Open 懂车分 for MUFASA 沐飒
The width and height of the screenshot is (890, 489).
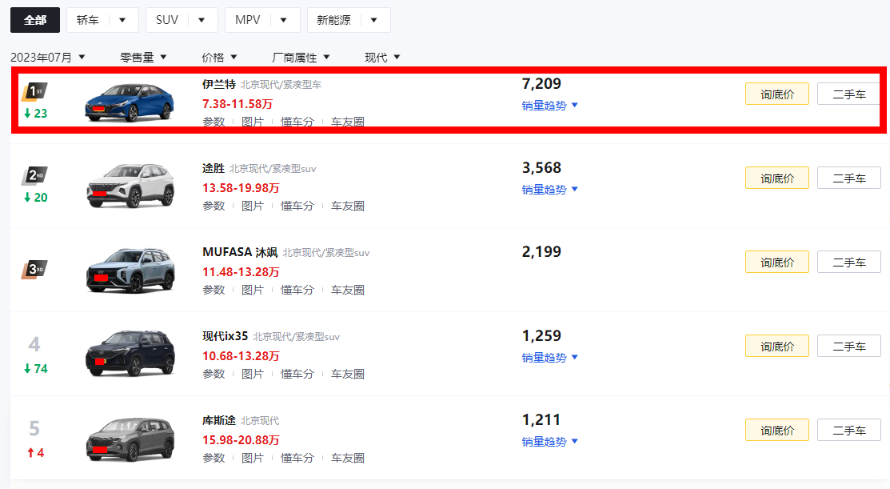(x=297, y=290)
